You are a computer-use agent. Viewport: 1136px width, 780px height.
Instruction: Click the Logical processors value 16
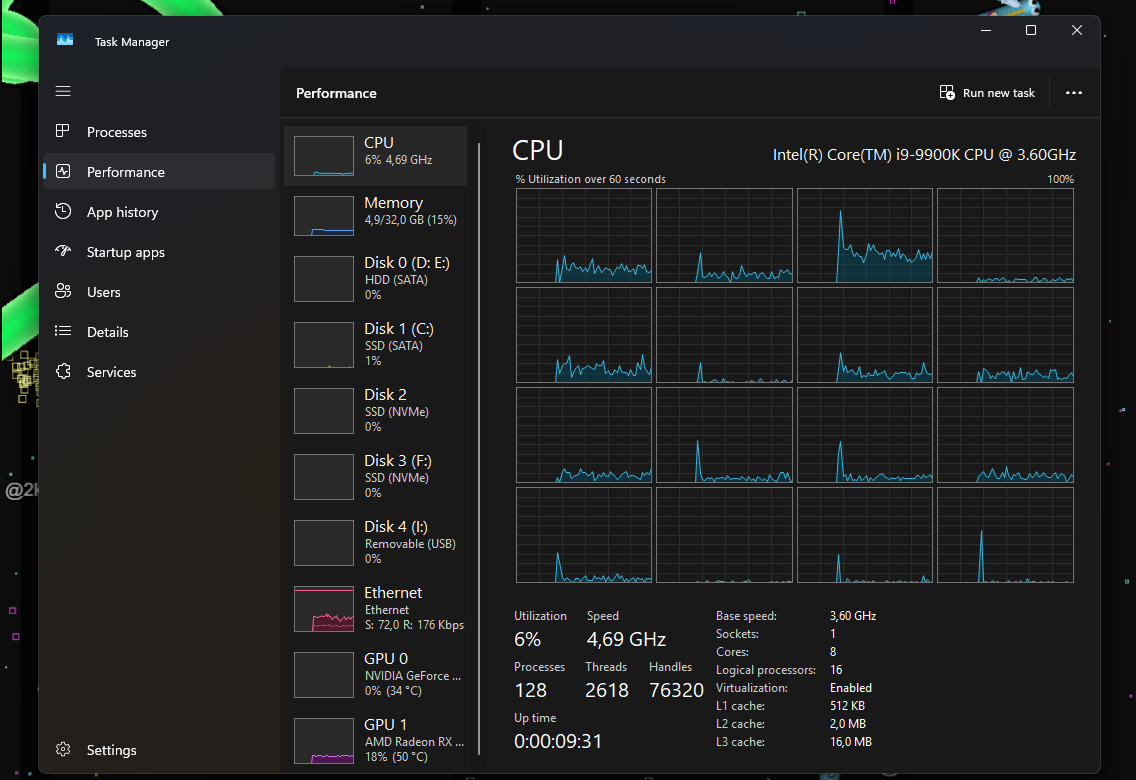click(x=836, y=670)
